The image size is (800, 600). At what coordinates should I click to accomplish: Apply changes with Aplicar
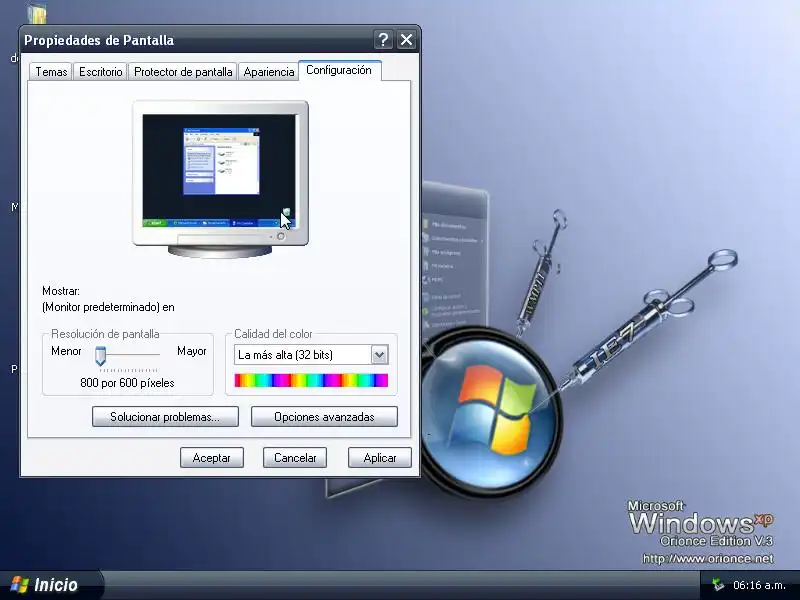[380, 458]
